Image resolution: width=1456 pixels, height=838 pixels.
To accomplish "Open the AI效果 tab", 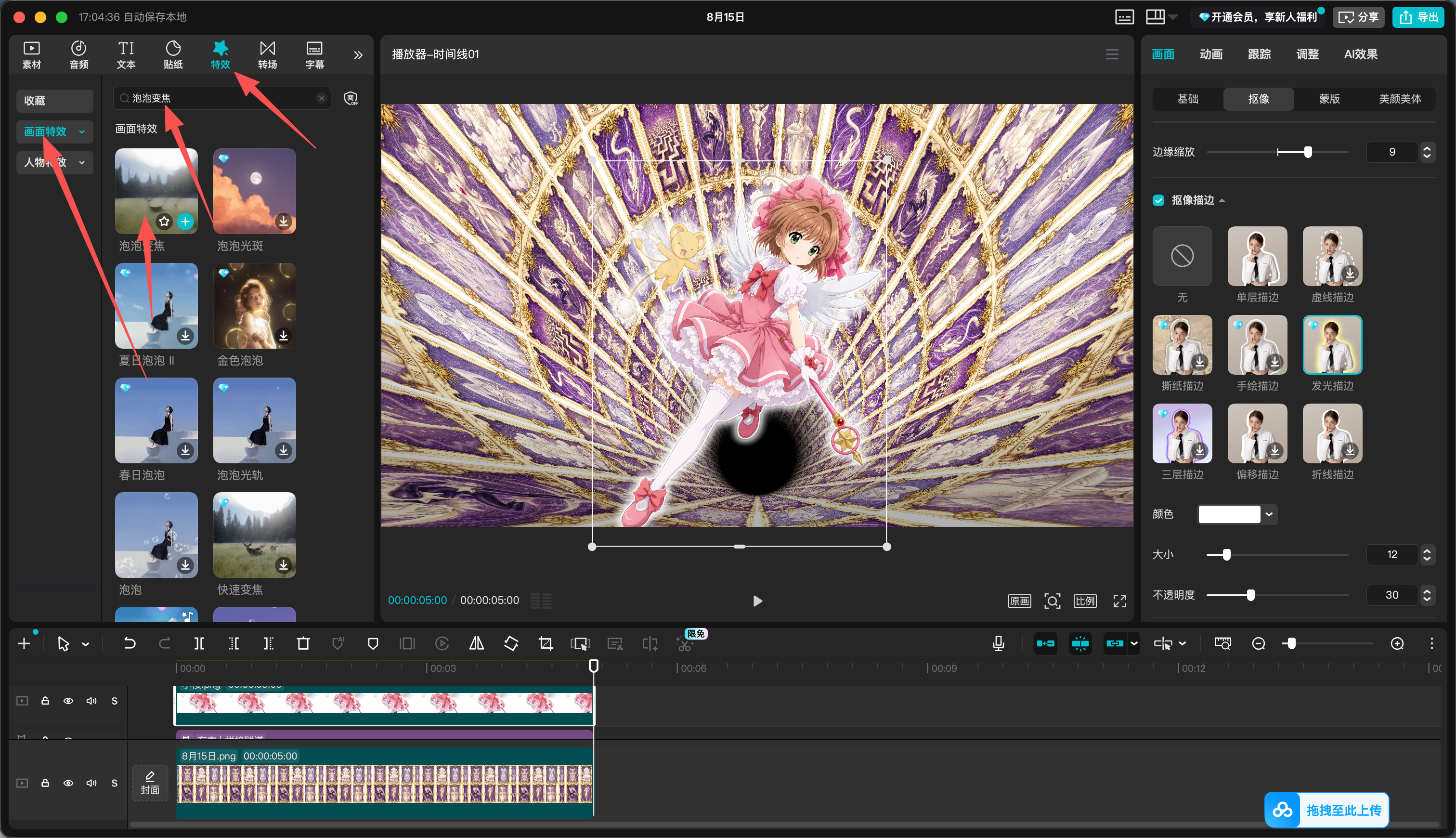I will coord(1361,54).
